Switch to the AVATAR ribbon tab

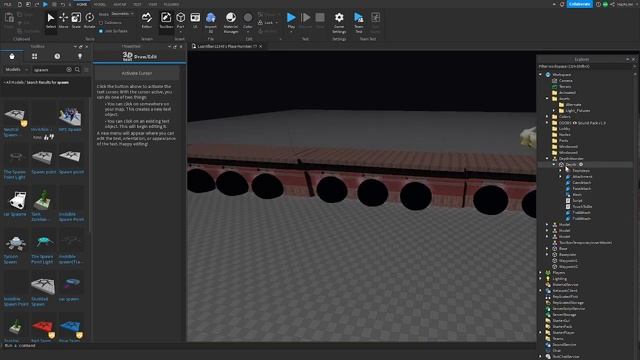point(120,4)
